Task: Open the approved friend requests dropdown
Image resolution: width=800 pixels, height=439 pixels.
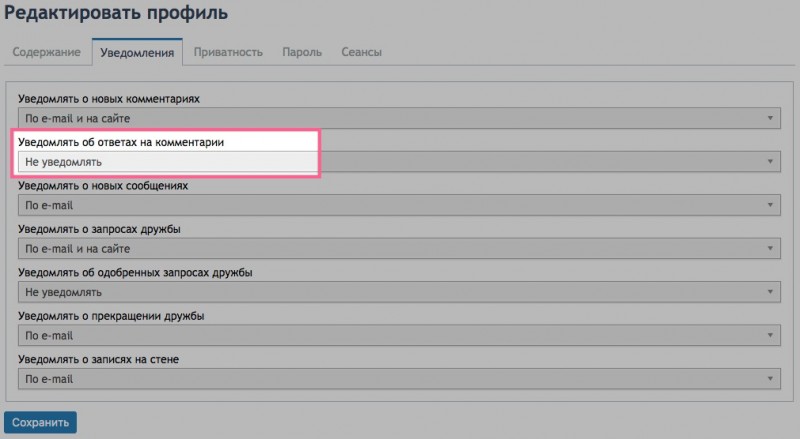Action: click(x=399, y=292)
